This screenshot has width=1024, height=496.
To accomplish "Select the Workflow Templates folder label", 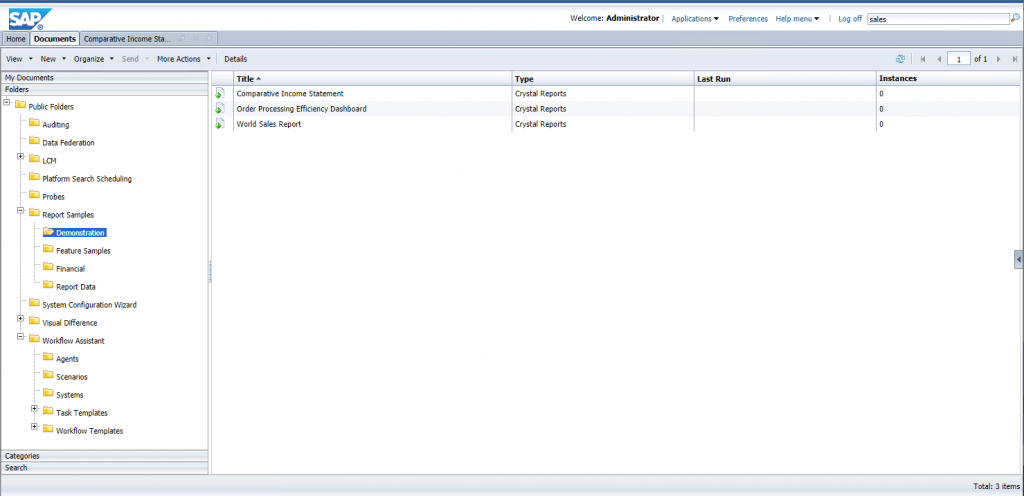I will 89,431.
